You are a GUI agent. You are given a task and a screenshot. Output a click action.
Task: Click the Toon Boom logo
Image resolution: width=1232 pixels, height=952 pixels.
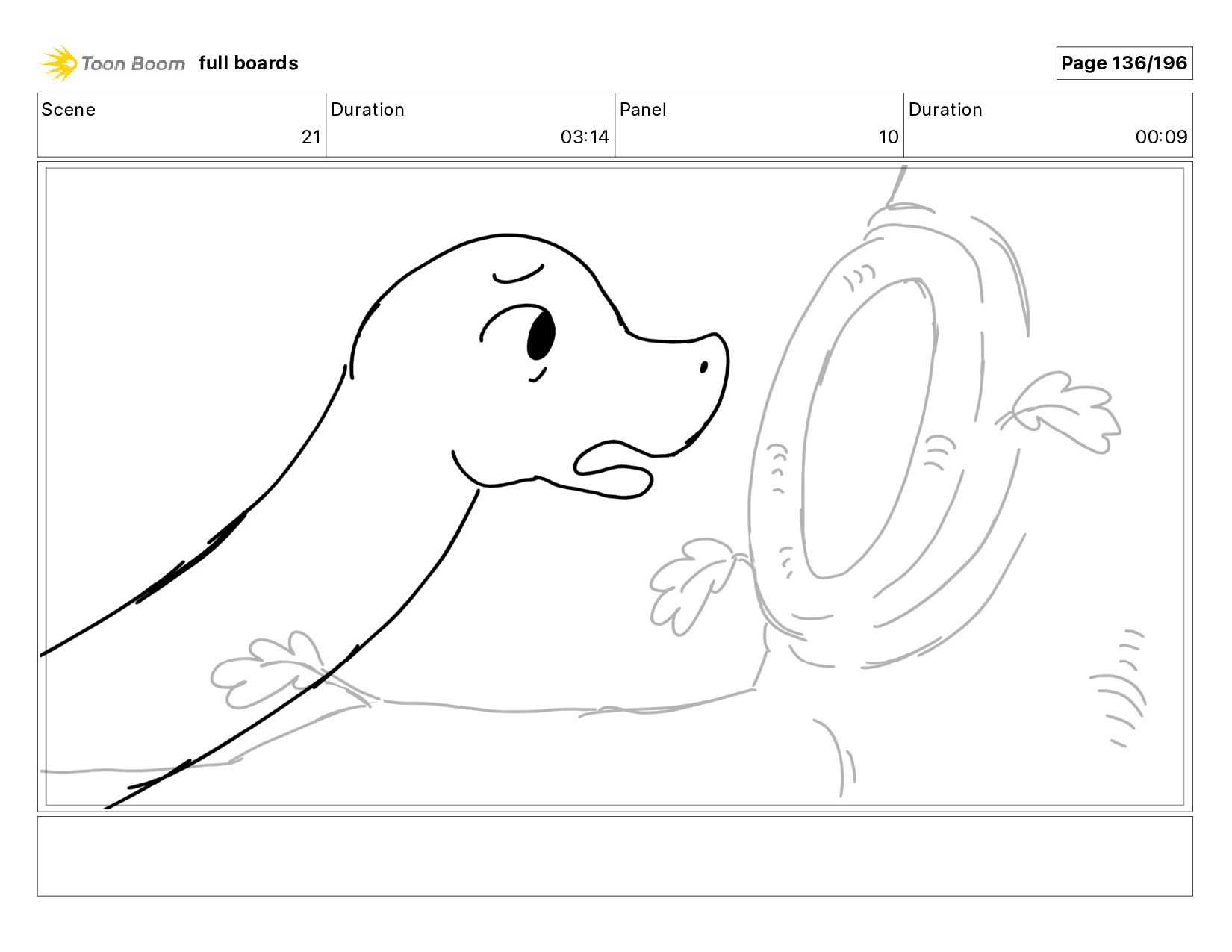click(x=112, y=63)
